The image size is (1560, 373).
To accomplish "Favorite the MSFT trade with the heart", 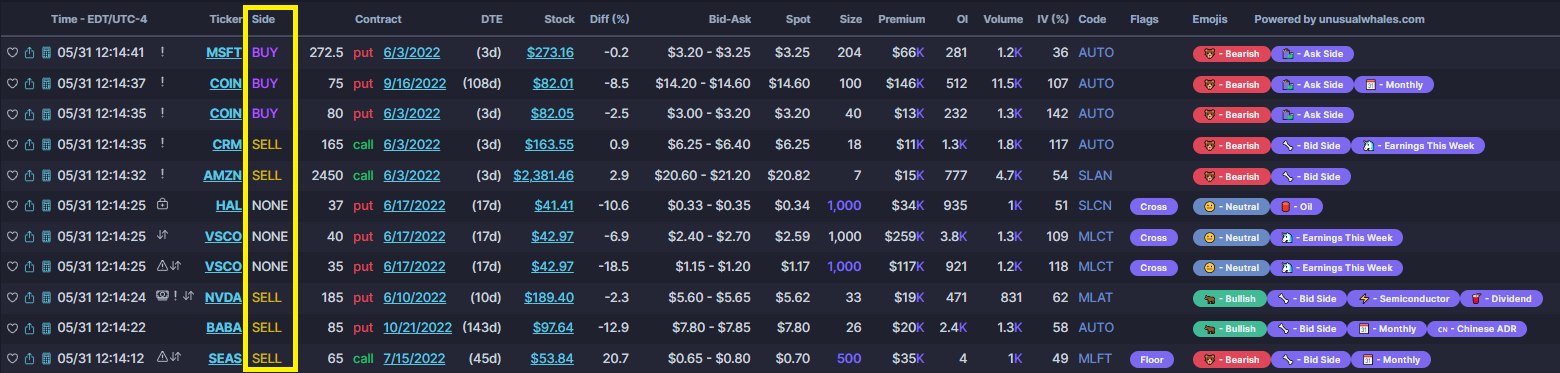I will point(12,53).
